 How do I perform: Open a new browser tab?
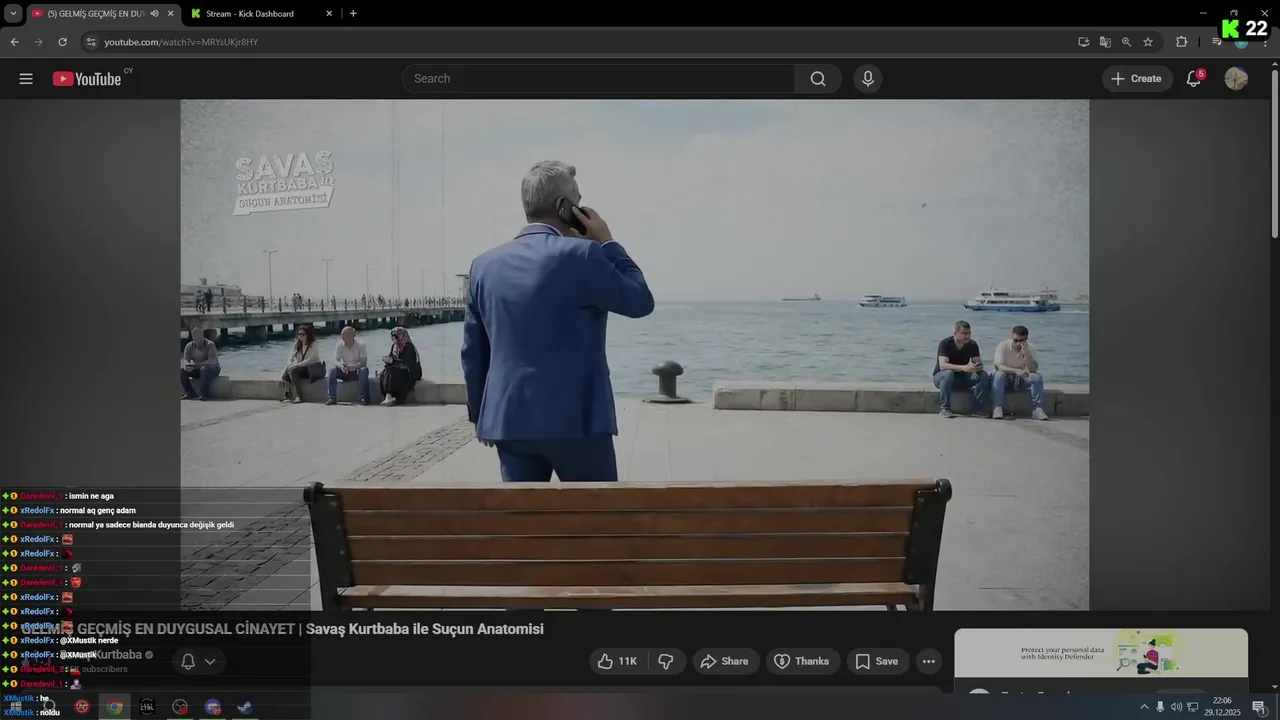pos(353,14)
